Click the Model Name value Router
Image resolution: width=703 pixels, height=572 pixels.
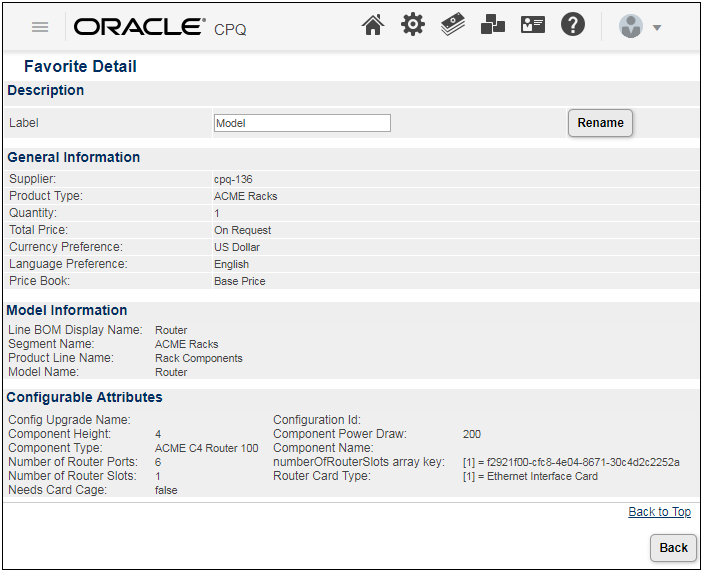point(171,372)
